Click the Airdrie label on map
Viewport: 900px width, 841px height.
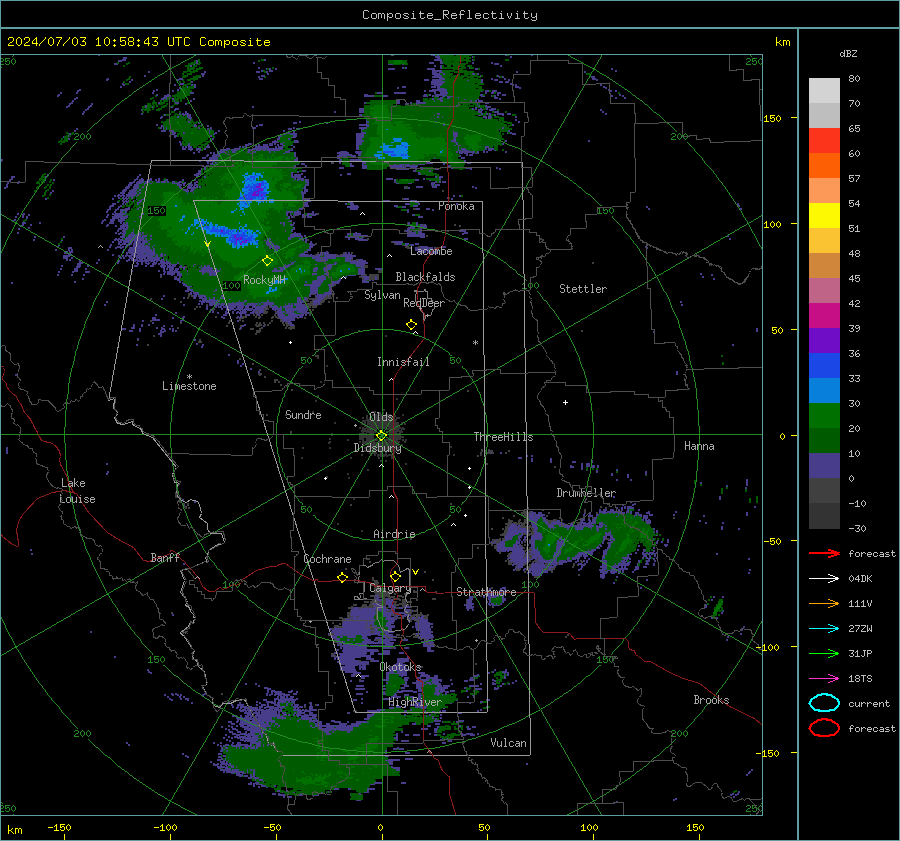(394, 534)
